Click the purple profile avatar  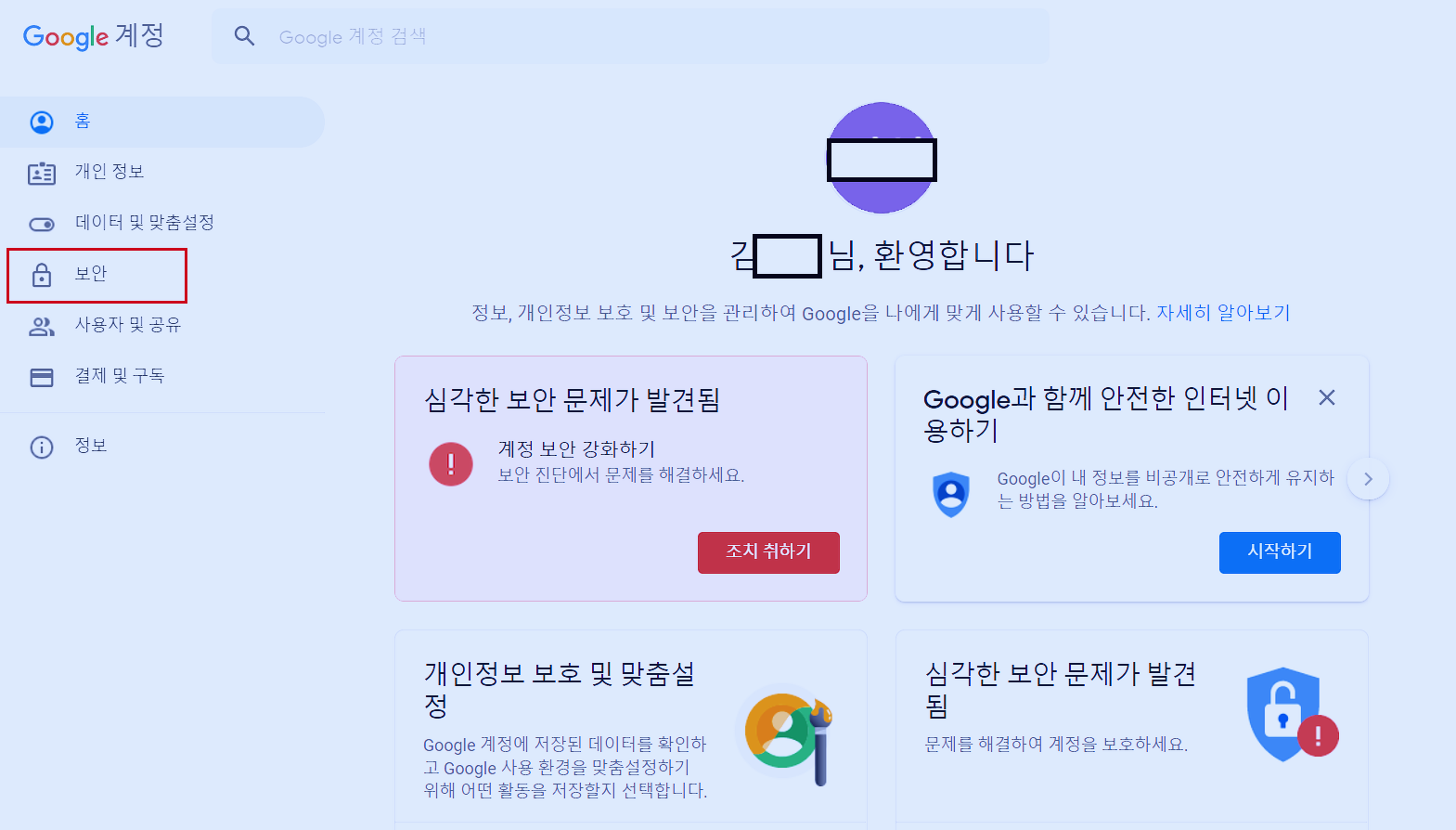click(881, 158)
